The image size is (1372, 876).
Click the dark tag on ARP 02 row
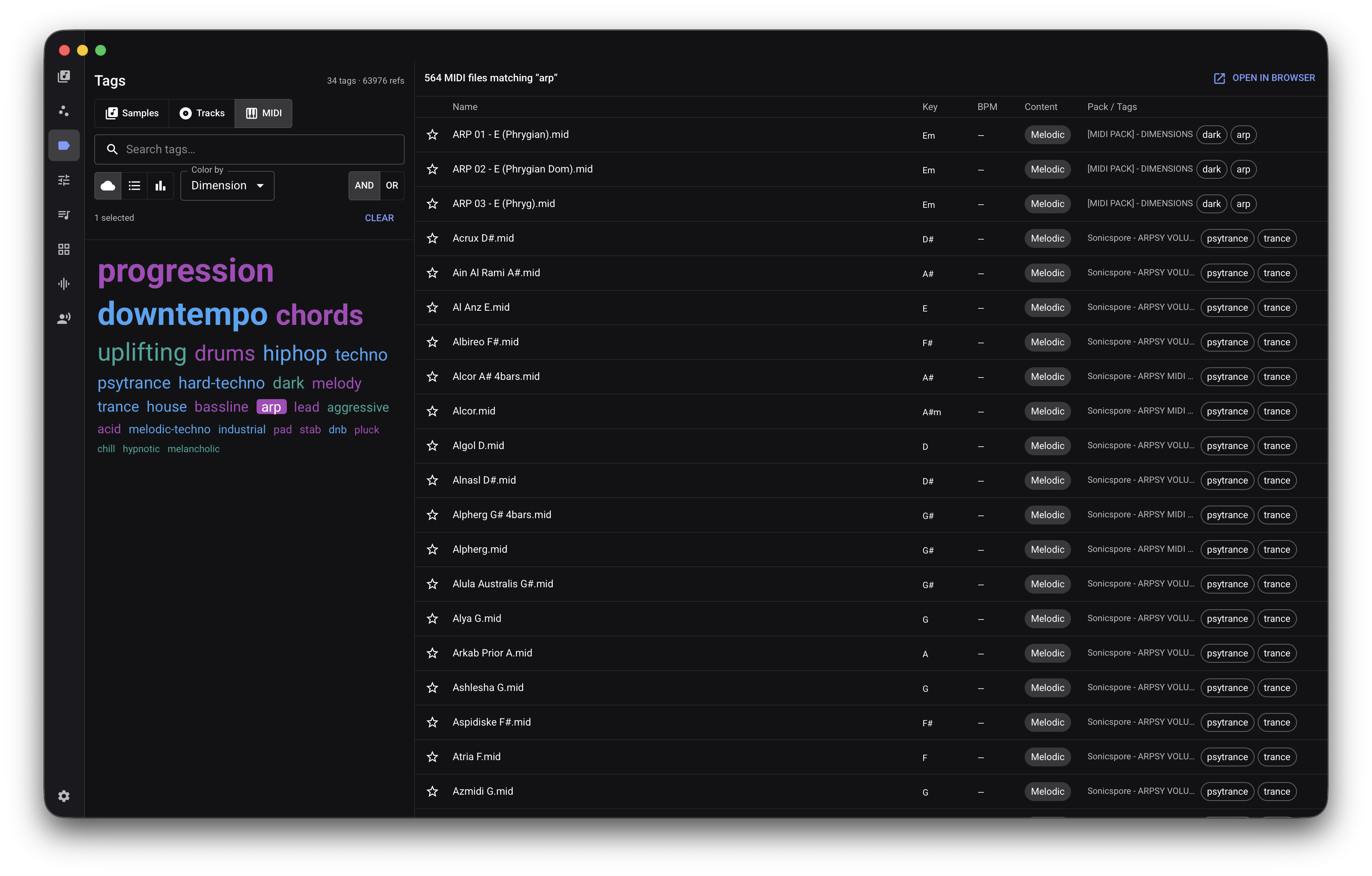(1211, 169)
